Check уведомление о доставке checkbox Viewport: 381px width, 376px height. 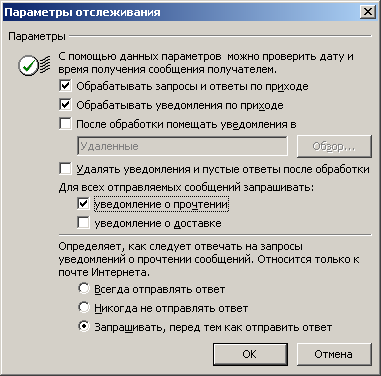83,223
